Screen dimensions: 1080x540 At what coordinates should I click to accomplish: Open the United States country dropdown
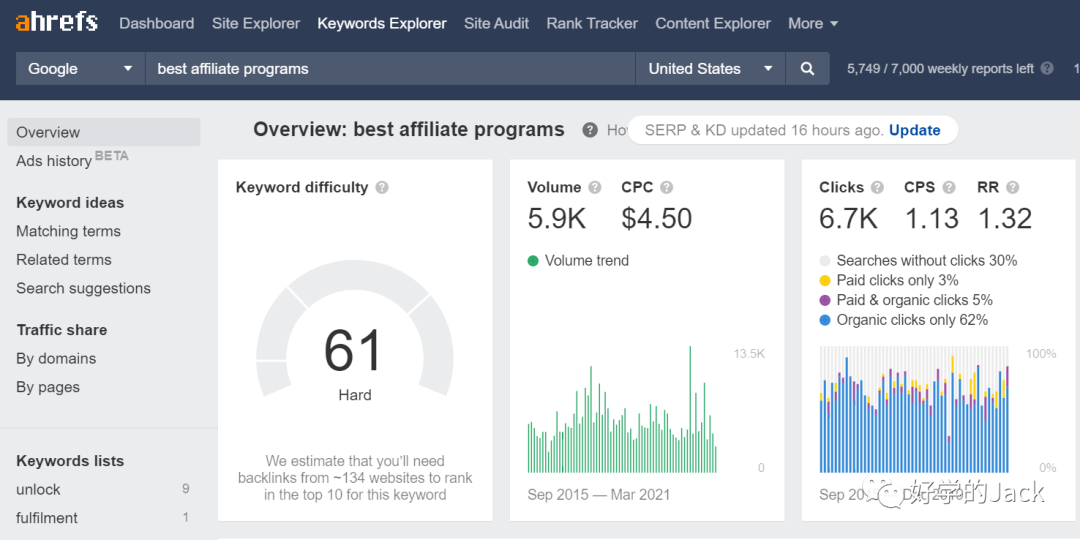point(710,69)
